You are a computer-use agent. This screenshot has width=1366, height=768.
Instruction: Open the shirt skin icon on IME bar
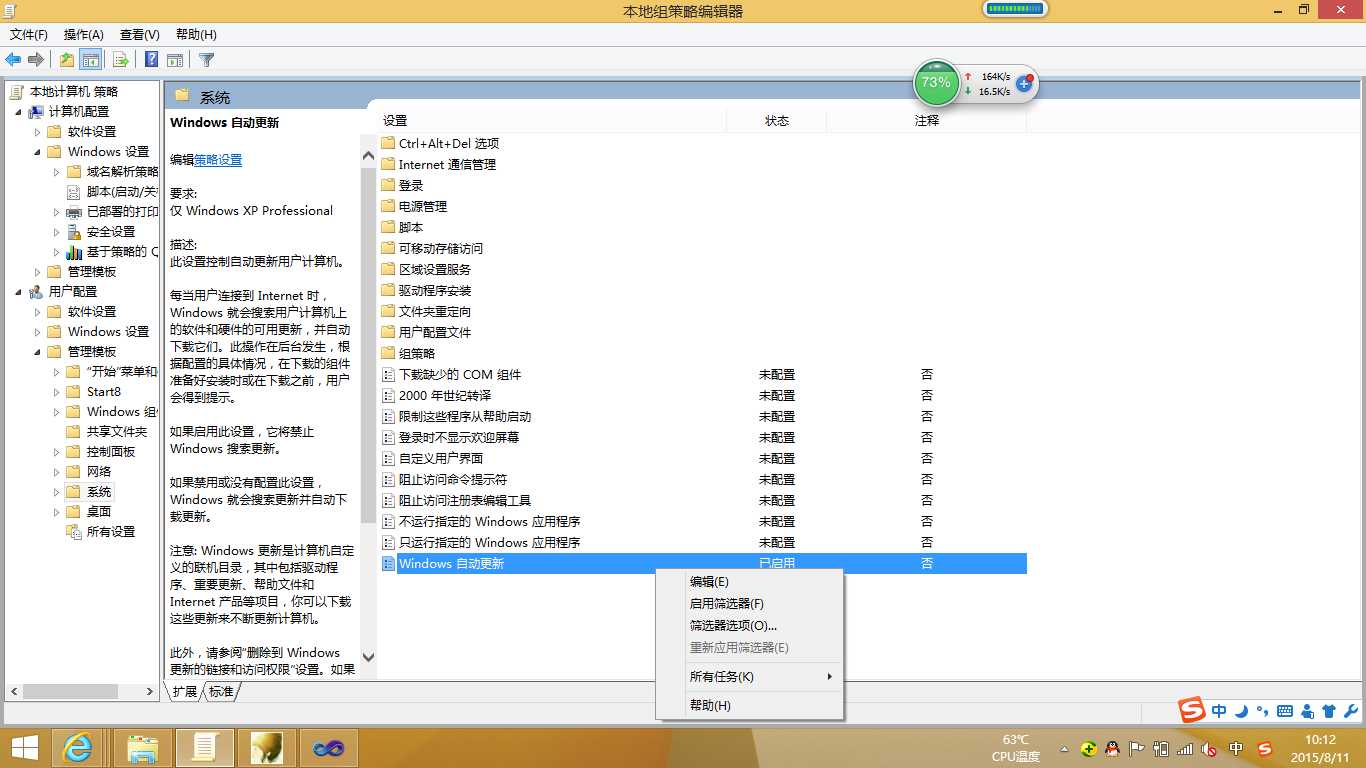1329,711
